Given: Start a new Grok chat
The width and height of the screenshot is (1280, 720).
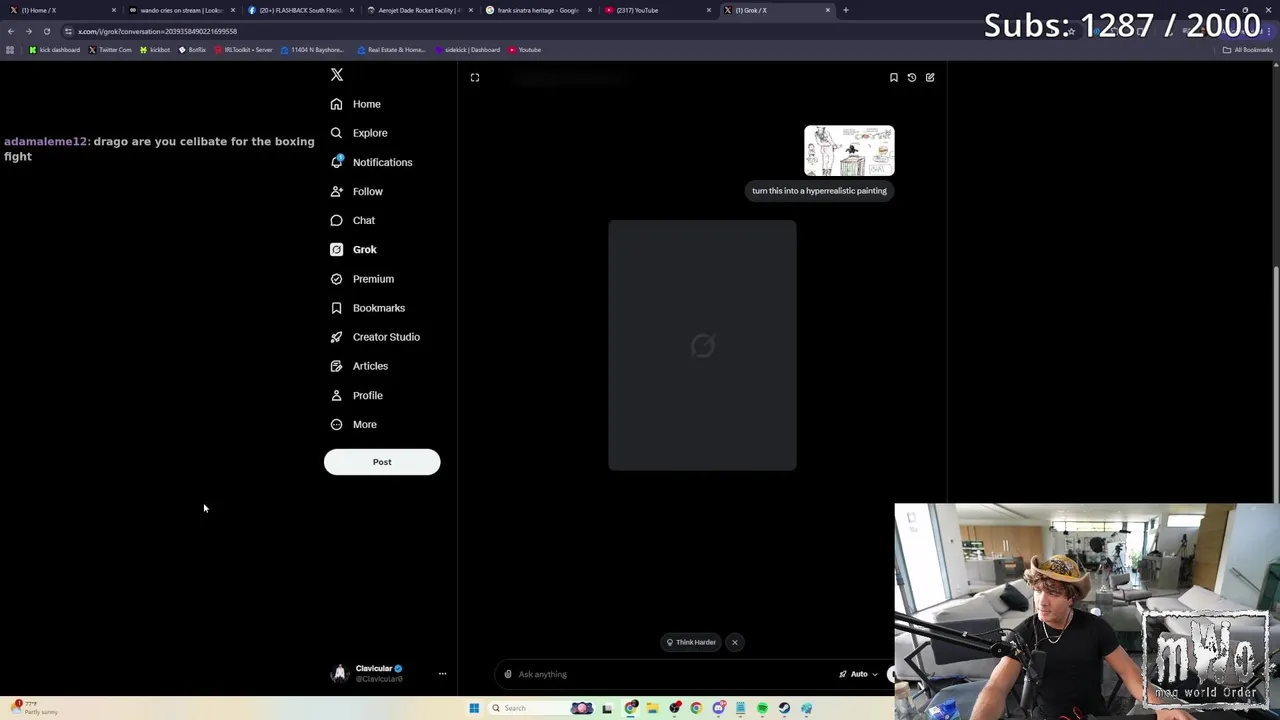Looking at the screenshot, I should [930, 77].
